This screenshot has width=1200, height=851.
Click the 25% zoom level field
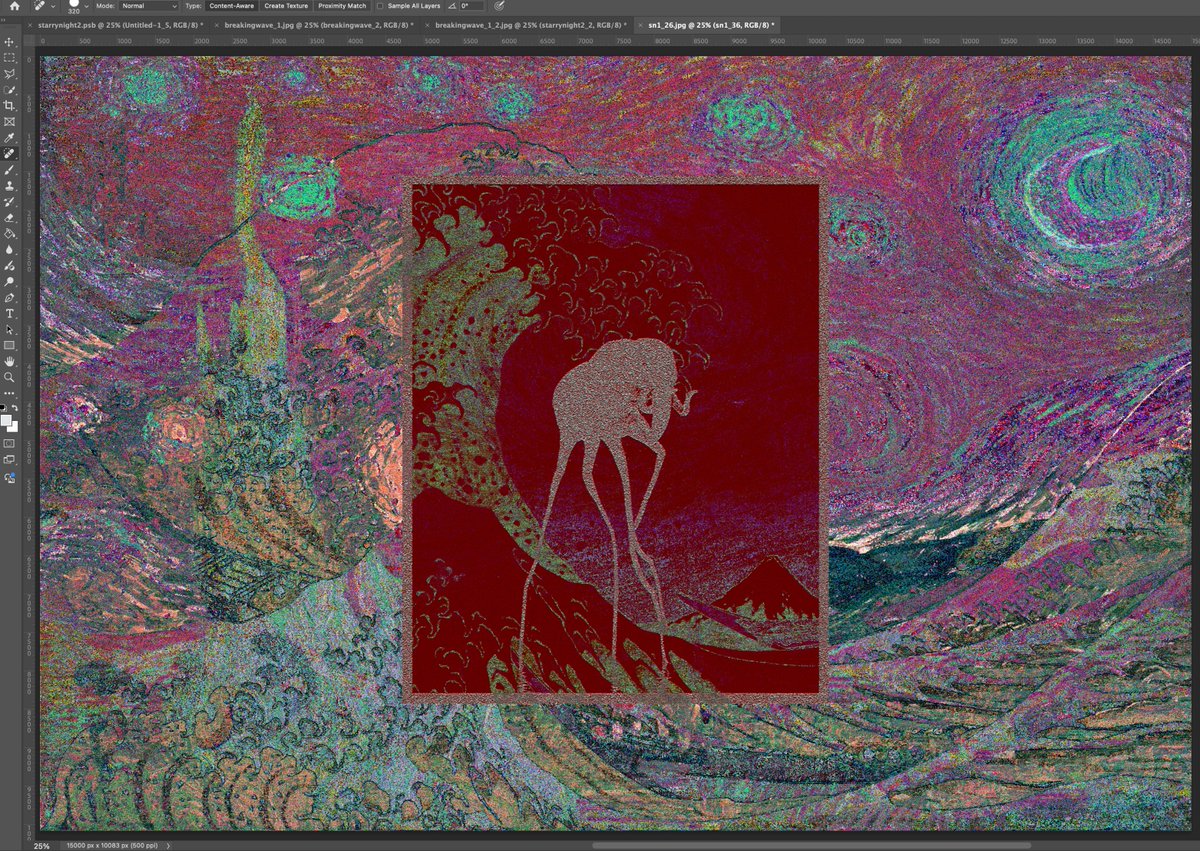(42, 845)
